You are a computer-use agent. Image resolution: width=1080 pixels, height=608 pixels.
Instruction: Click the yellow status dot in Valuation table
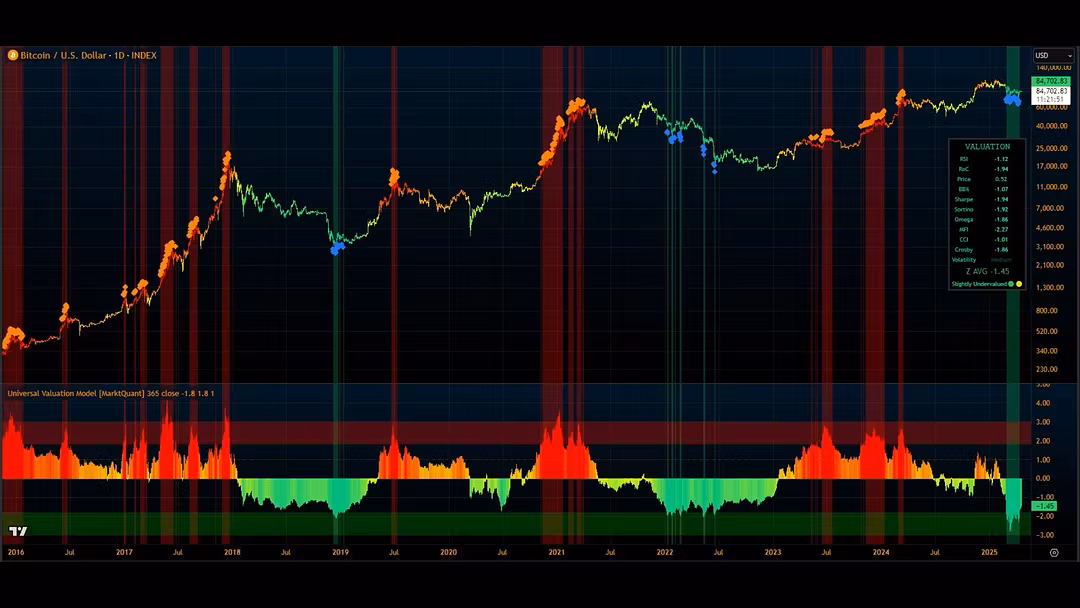1020,284
